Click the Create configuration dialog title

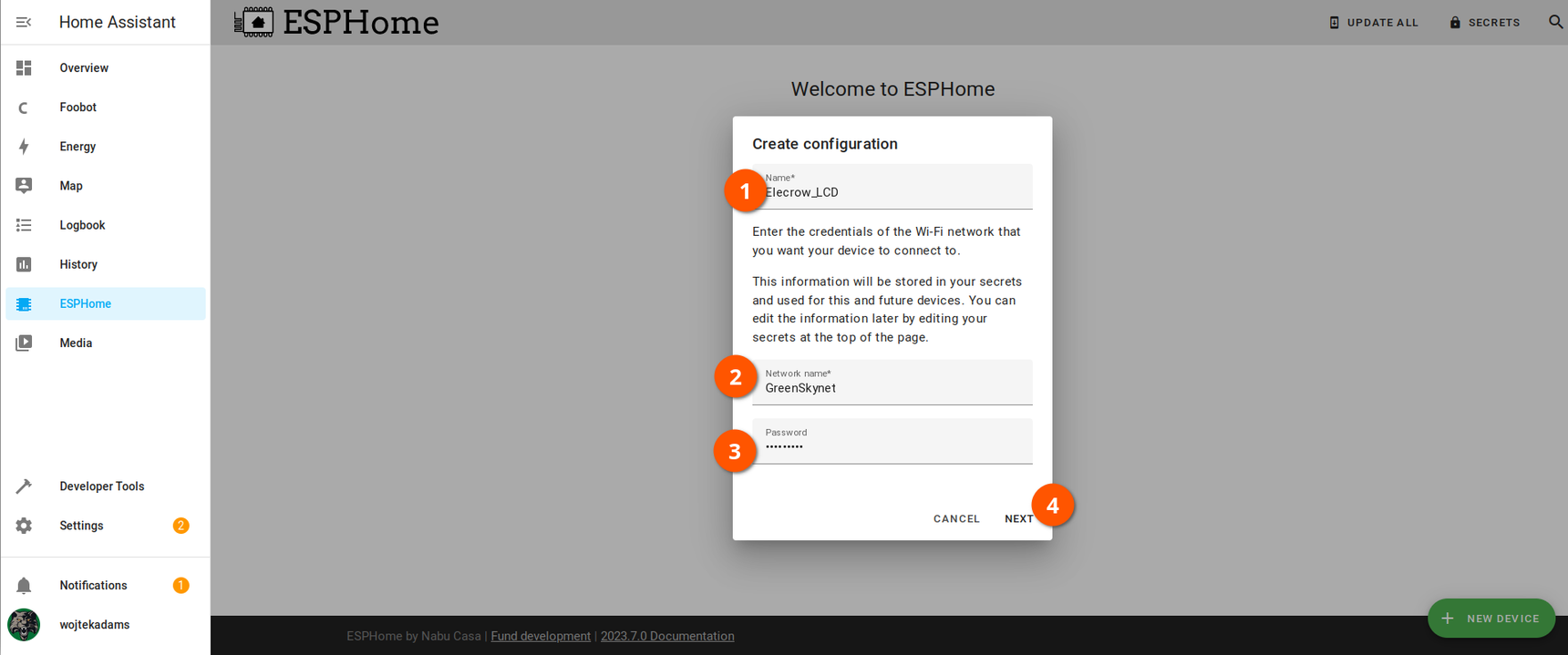825,144
